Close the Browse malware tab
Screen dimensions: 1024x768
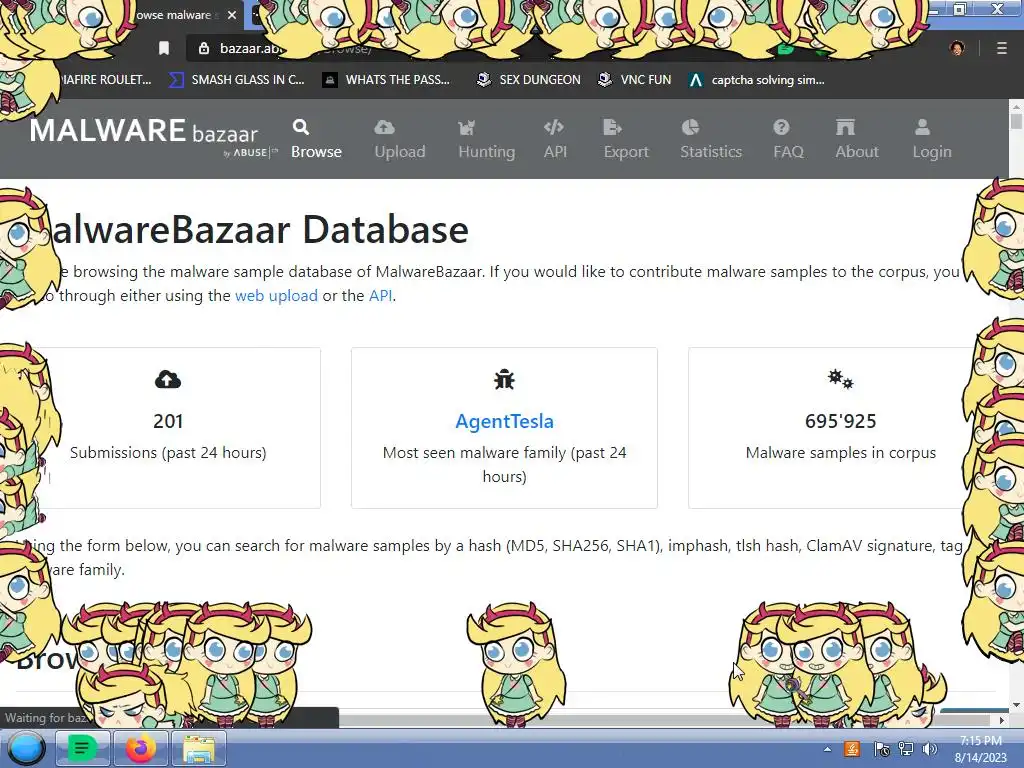pos(232,14)
